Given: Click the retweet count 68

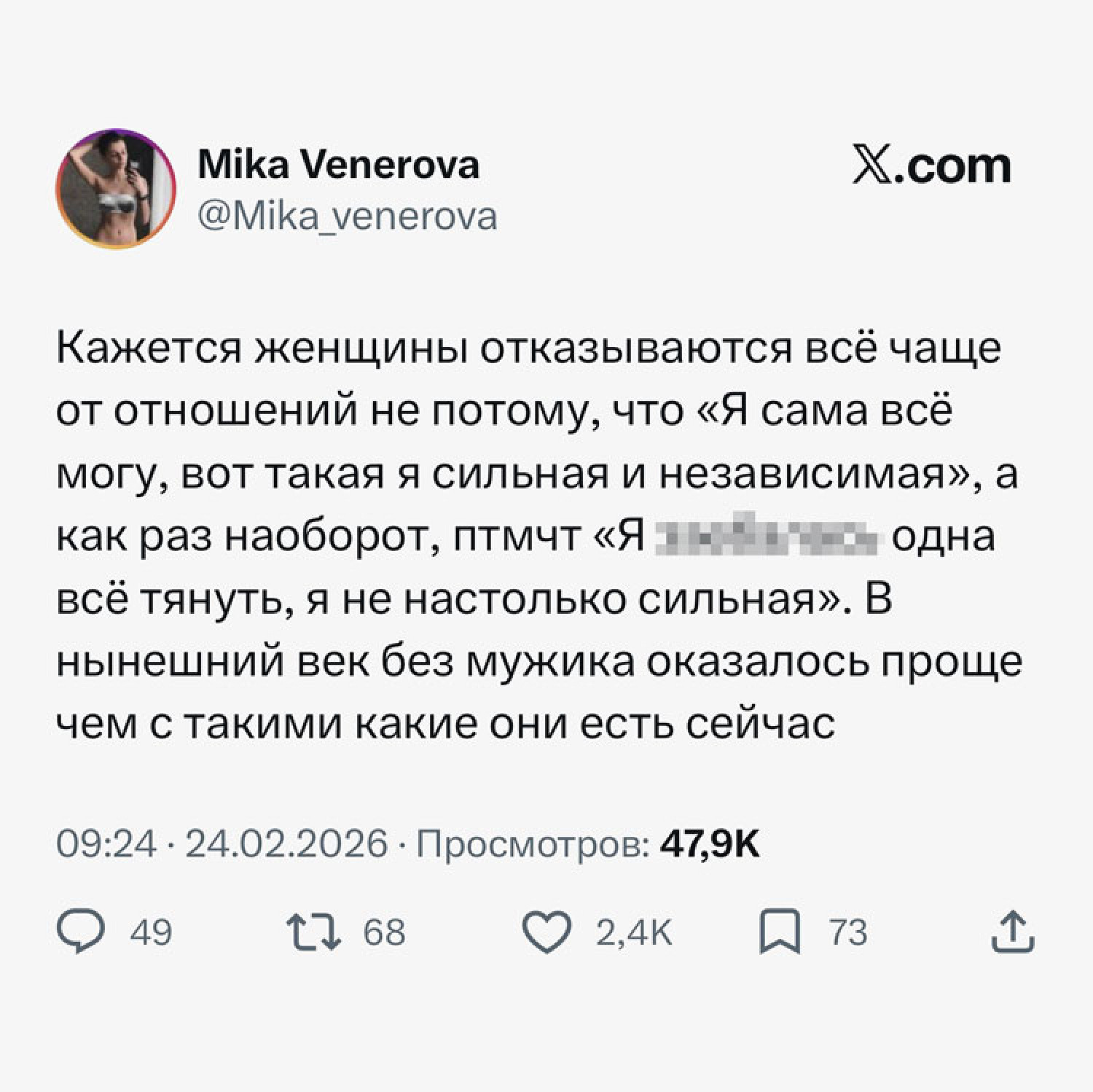Looking at the screenshot, I should click(x=384, y=932).
